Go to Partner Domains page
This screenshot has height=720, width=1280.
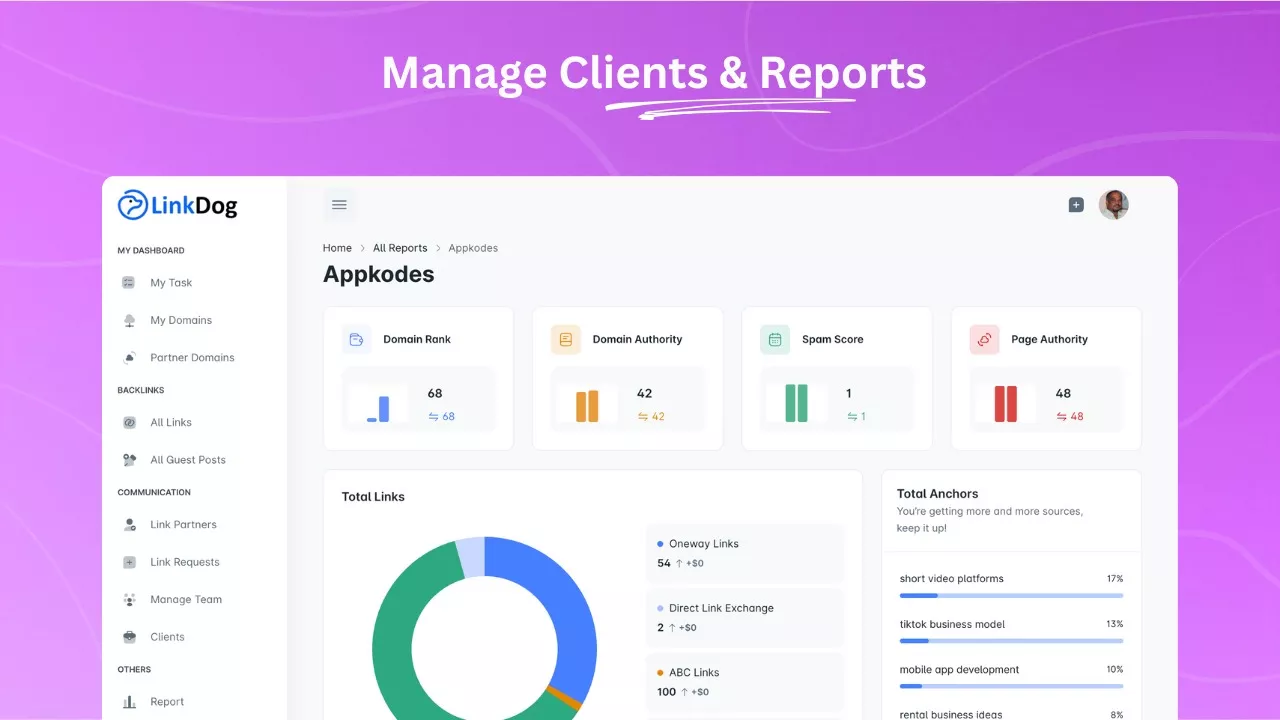pyautogui.click(x=192, y=358)
